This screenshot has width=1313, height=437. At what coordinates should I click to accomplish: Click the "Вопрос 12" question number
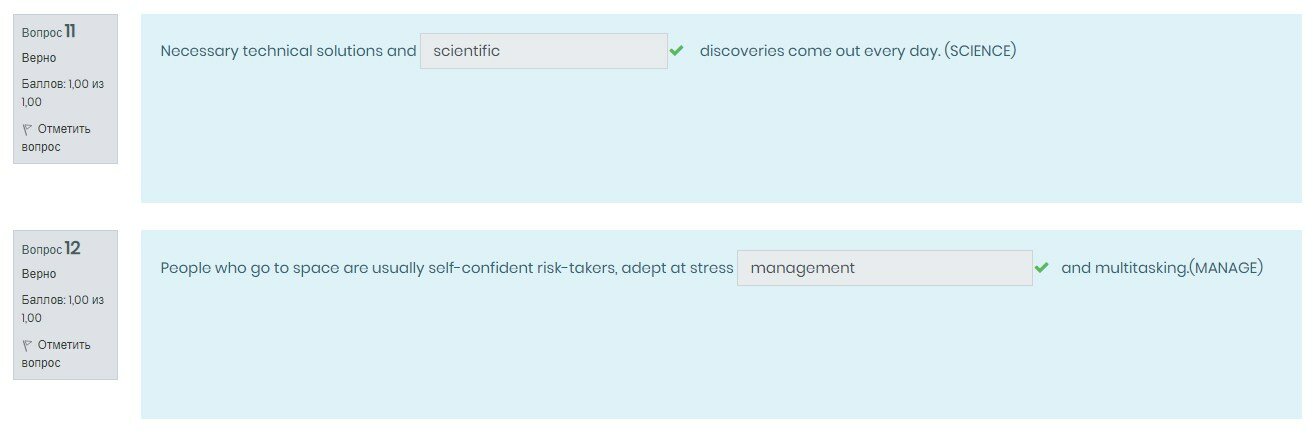coord(51,248)
